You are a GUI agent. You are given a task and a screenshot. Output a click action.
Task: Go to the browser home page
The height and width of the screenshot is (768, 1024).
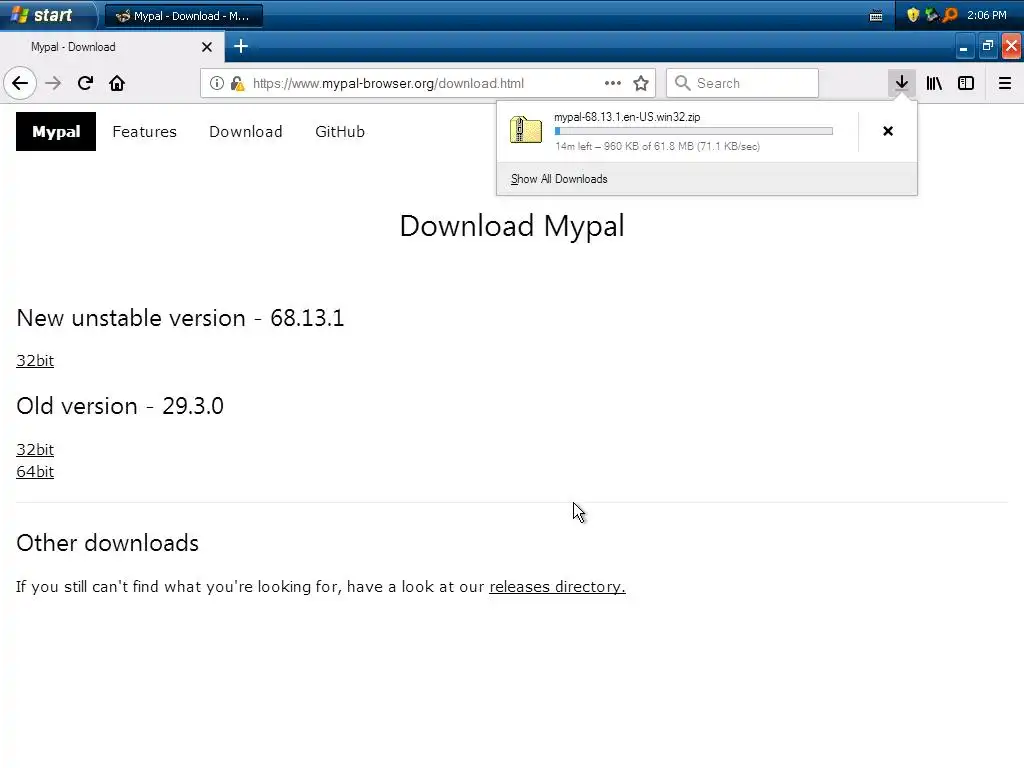[117, 84]
